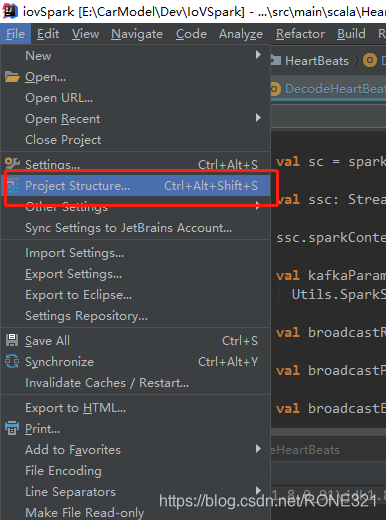
Task: Switch to the DecodeHeartBeats editor tab
Action: 328,89
